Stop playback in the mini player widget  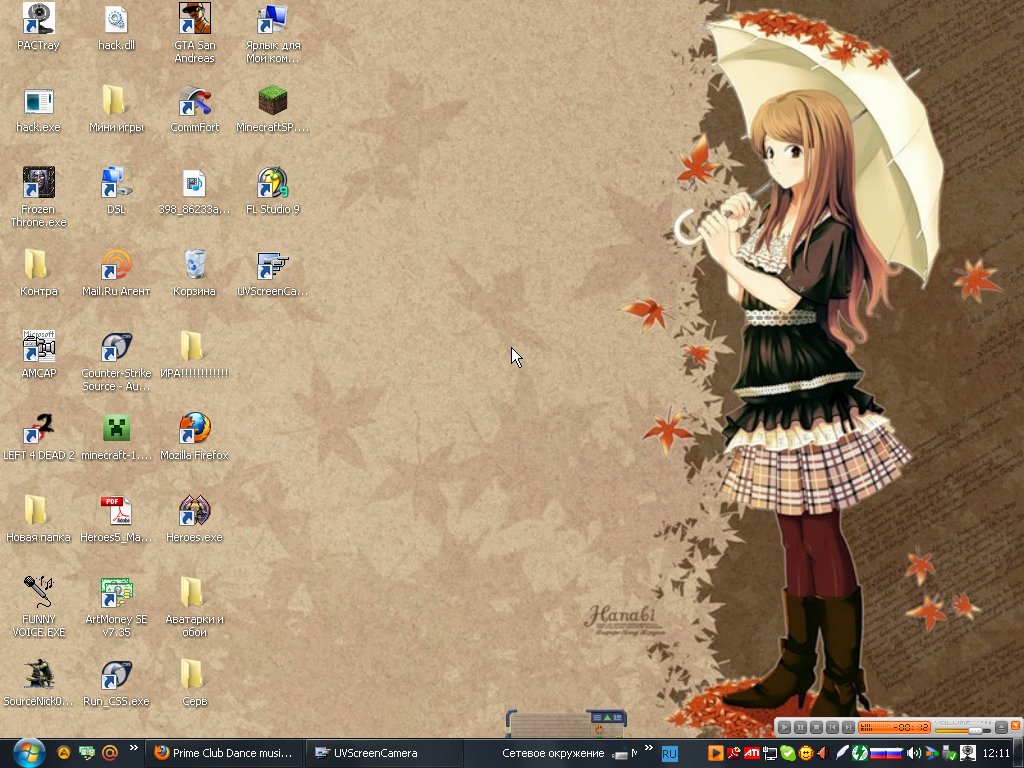pyautogui.click(x=816, y=728)
